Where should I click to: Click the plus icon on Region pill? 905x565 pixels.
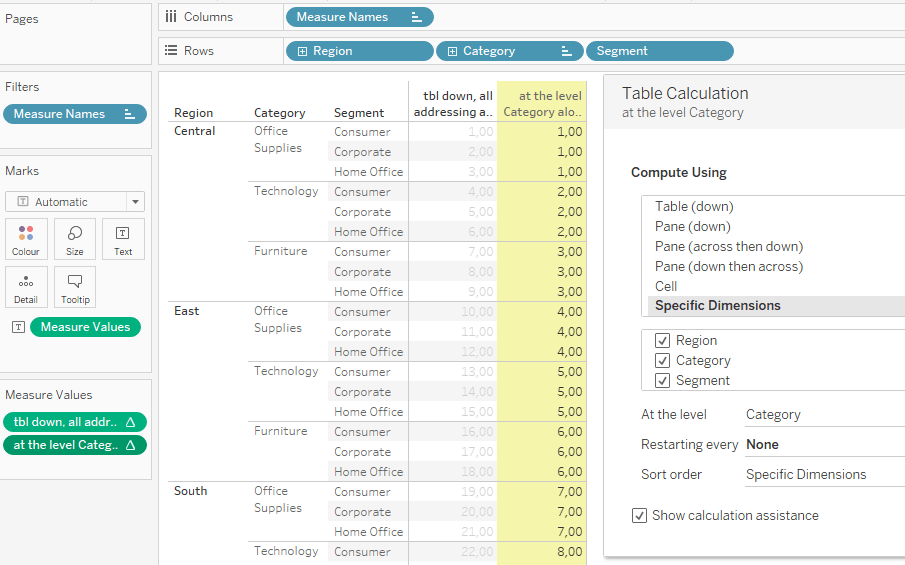(301, 51)
